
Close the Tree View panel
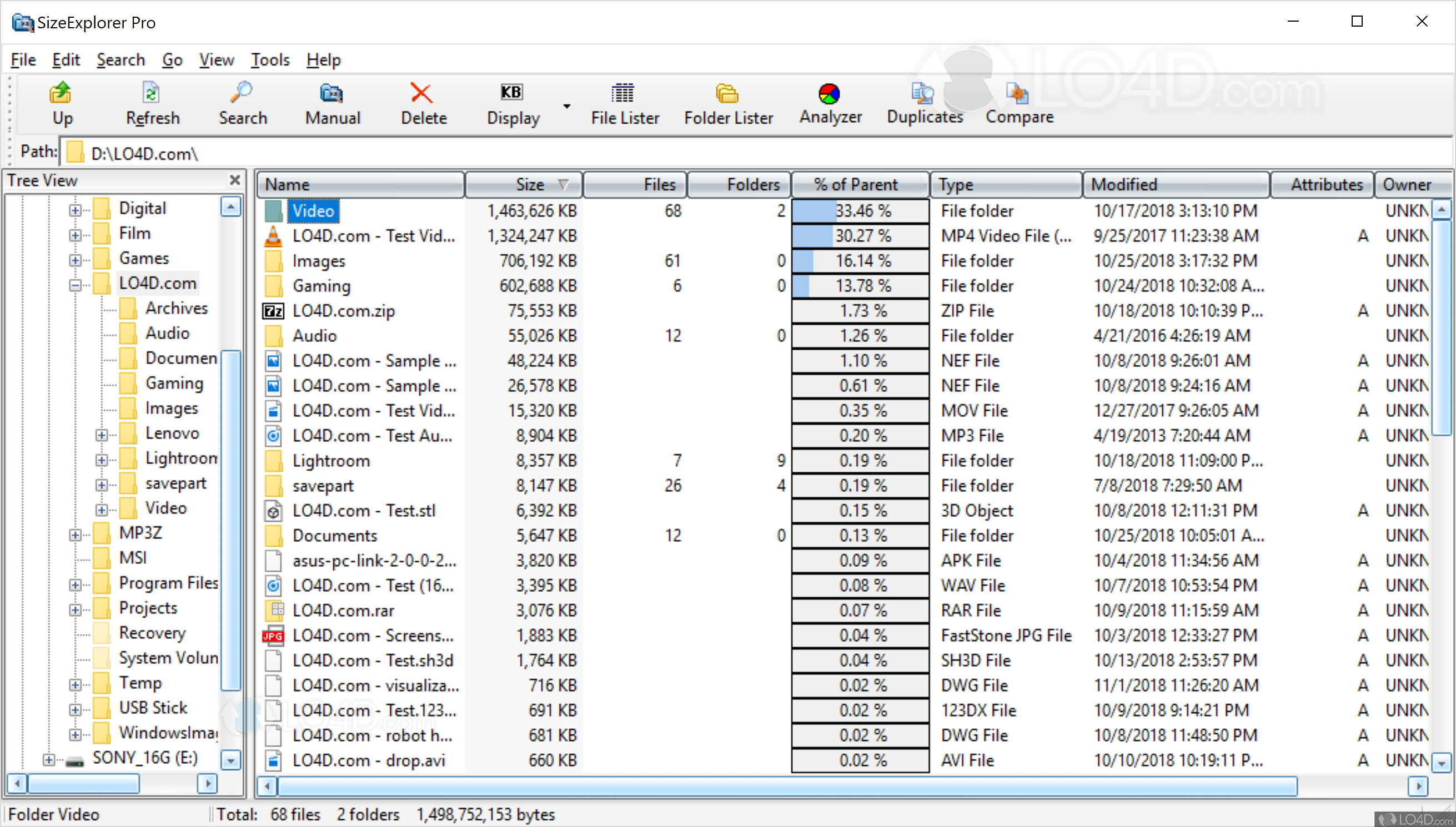[x=235, y=180]
